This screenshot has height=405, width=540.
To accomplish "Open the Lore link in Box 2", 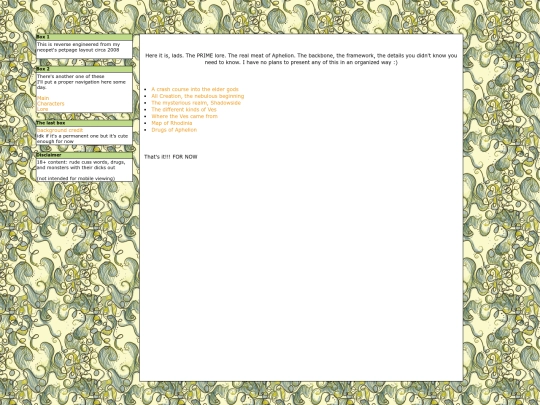I will click(x=42, y=109).
